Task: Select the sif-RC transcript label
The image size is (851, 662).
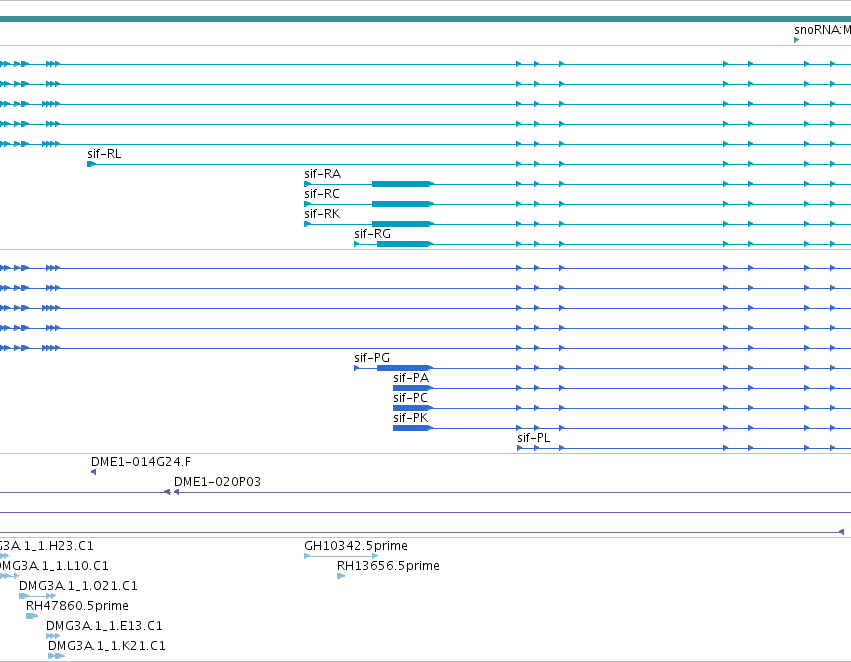Action: [322, 194]
